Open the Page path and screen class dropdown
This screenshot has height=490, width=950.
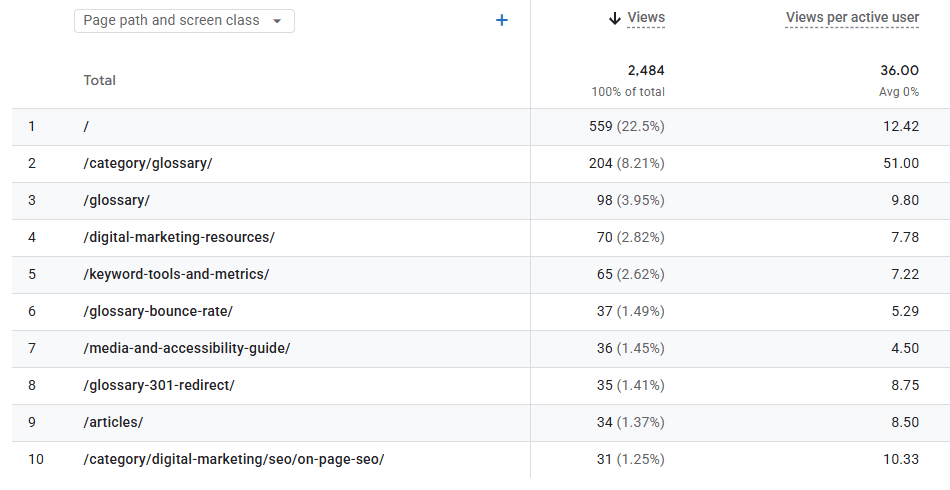[x=184, y=21]
